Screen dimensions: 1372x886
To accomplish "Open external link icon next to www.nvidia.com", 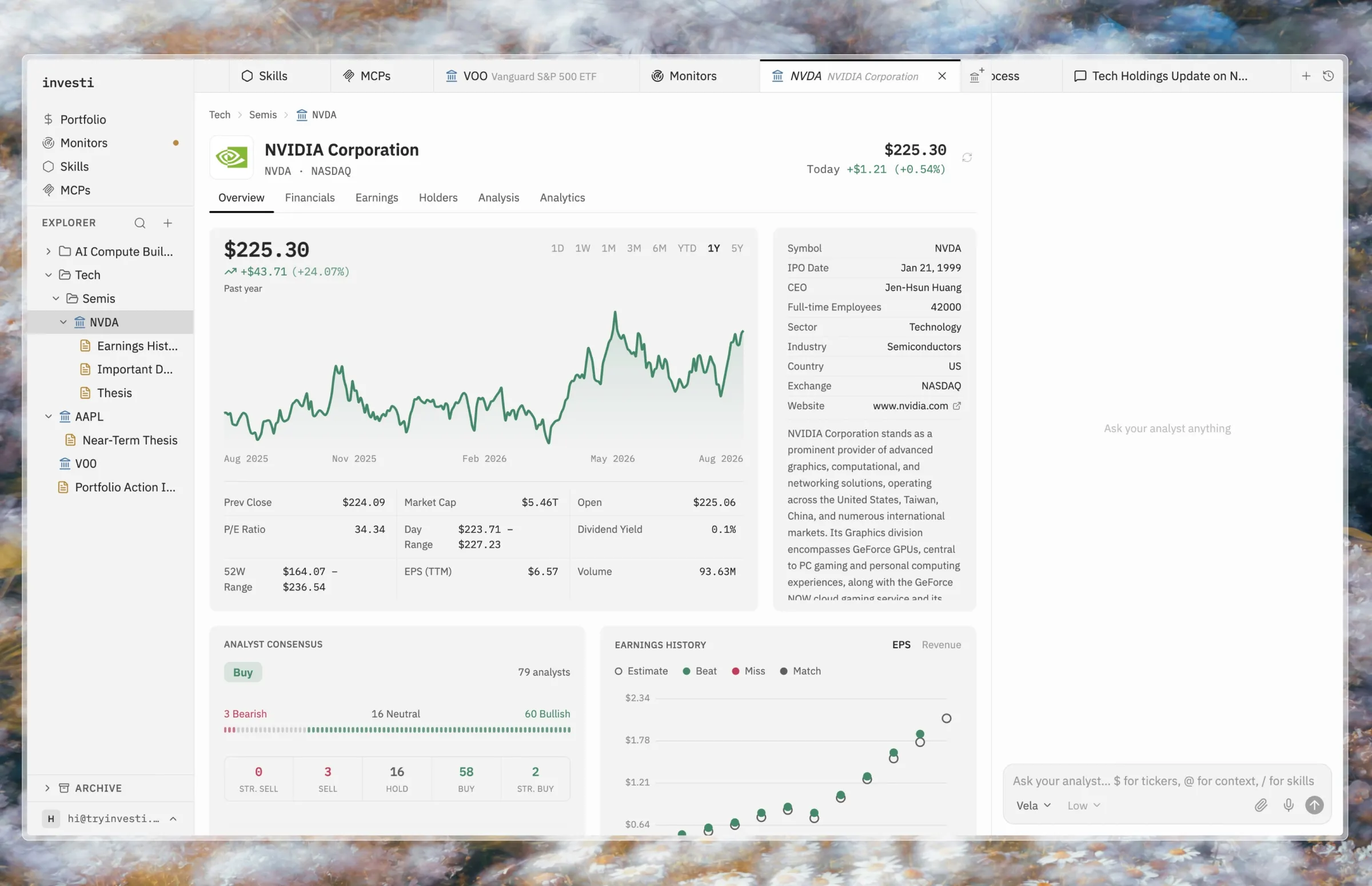I will pos(956,406).
